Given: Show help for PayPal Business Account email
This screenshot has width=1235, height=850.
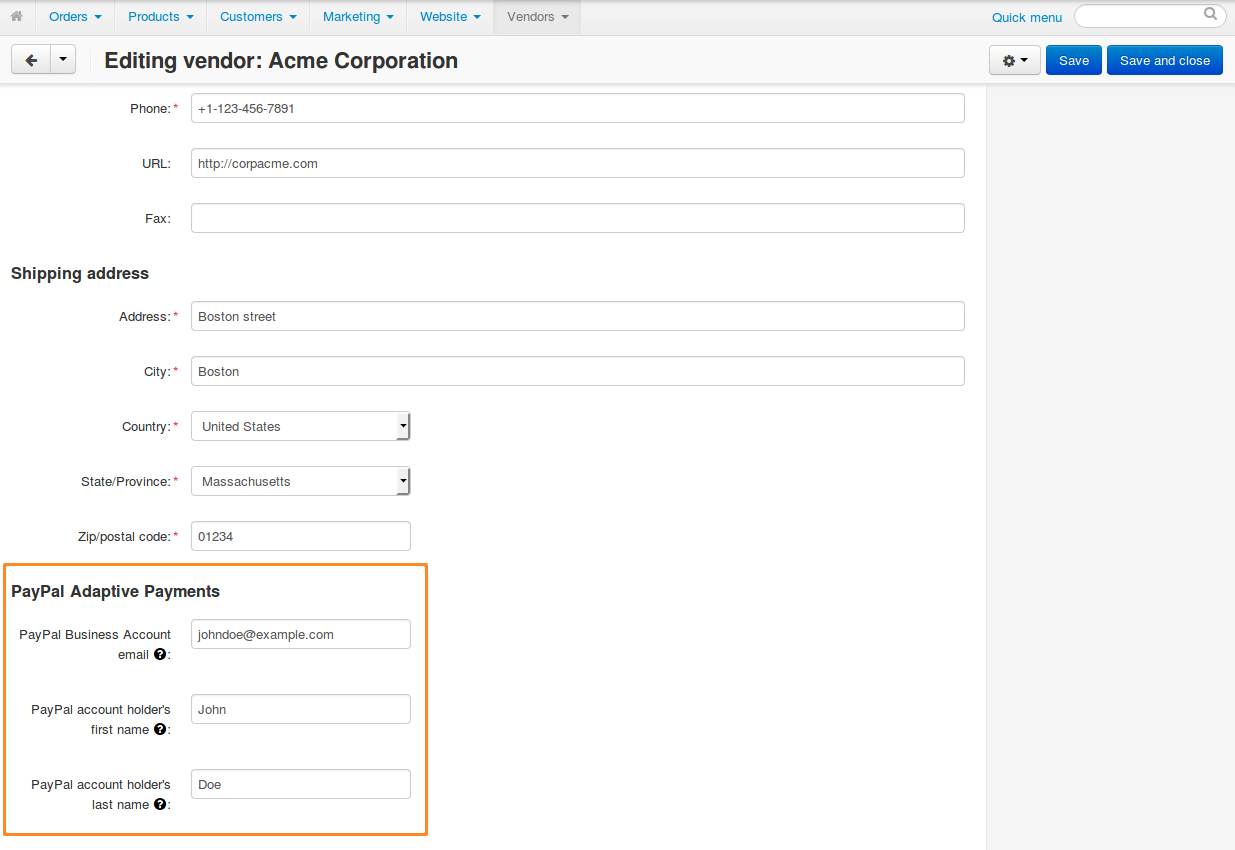Looking at the screenshot, I should 160,655.
